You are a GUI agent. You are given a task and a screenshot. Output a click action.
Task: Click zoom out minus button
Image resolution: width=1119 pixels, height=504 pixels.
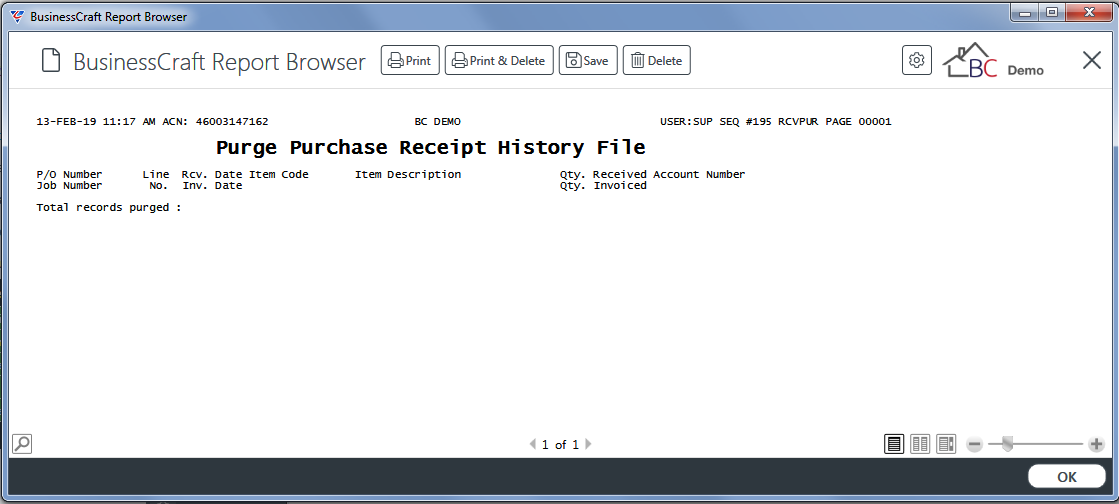pos(975,445)
